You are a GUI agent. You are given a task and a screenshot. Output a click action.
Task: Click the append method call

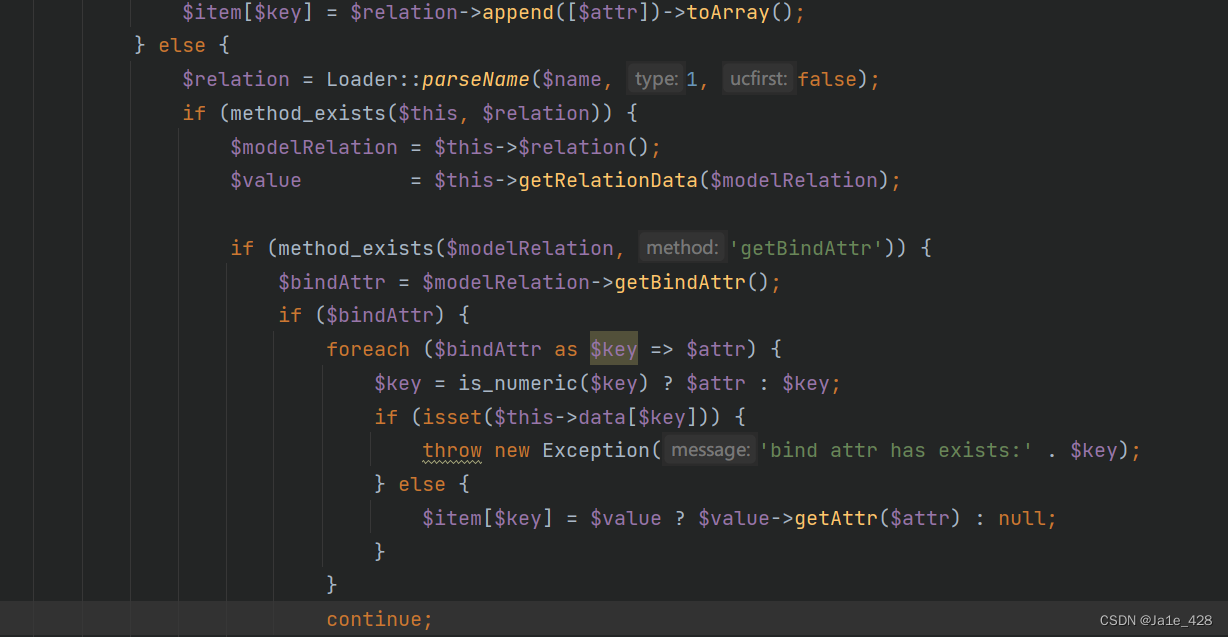518,13
